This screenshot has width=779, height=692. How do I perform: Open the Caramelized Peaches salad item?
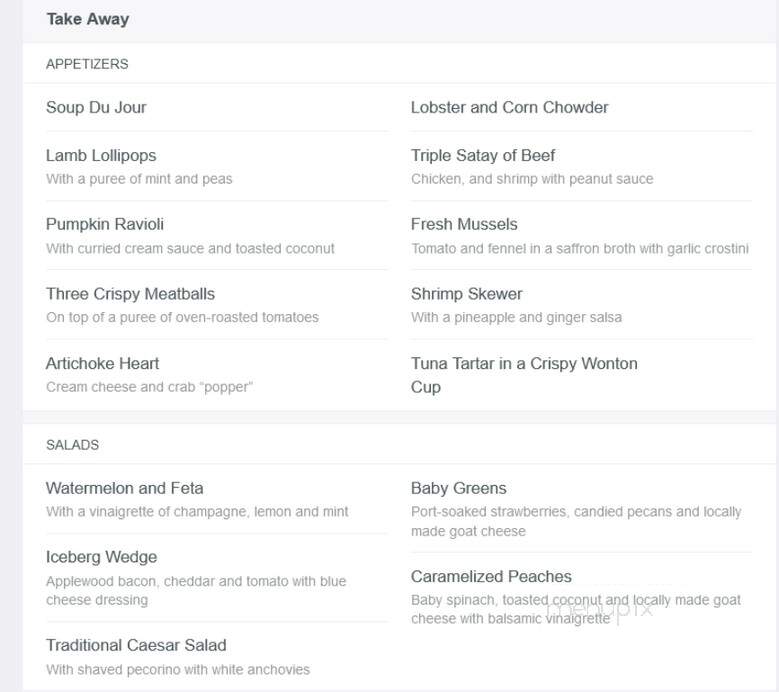[x=491, y=576]
